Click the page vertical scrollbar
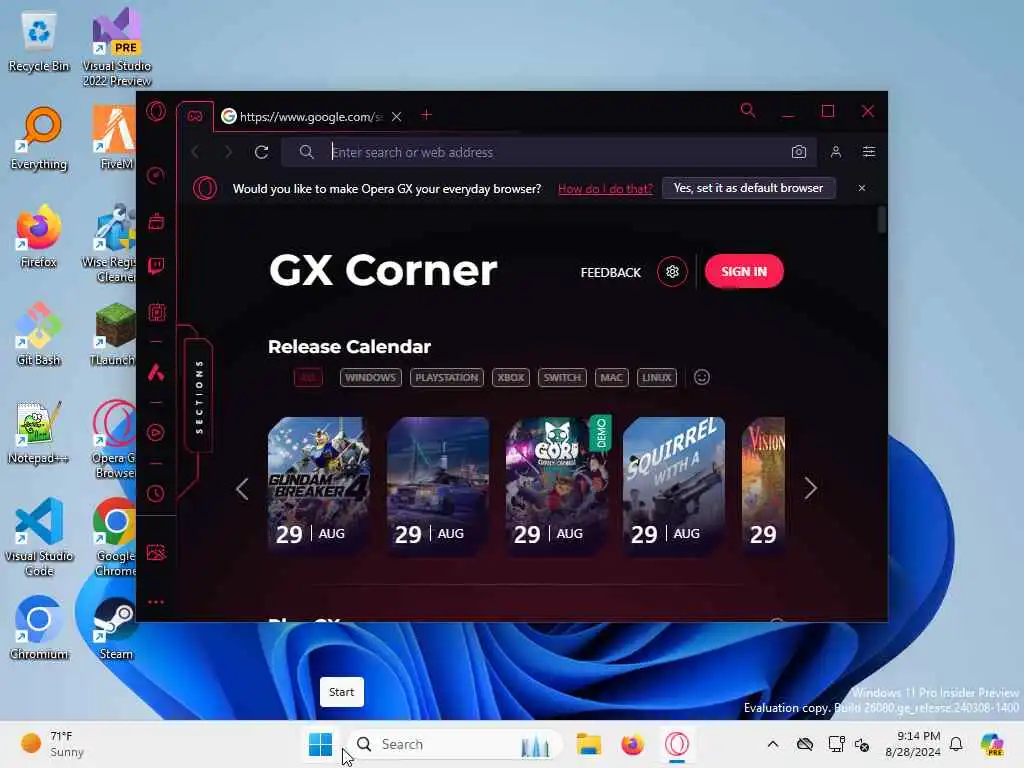 click(881, 220)
